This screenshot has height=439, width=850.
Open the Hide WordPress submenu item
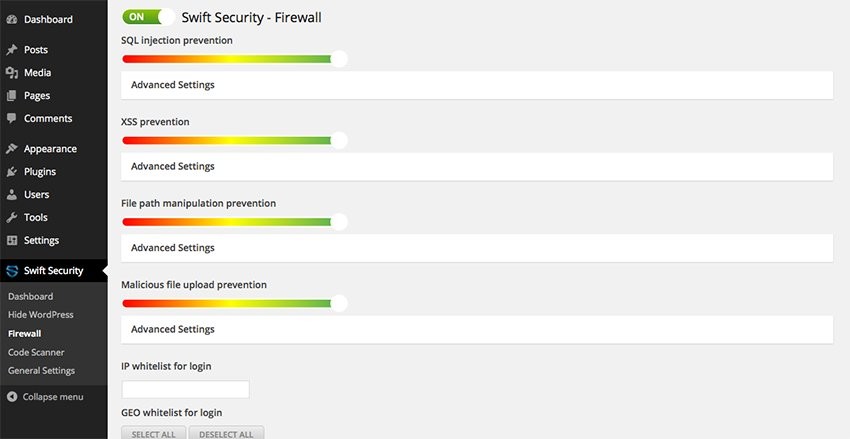point(40,315)
